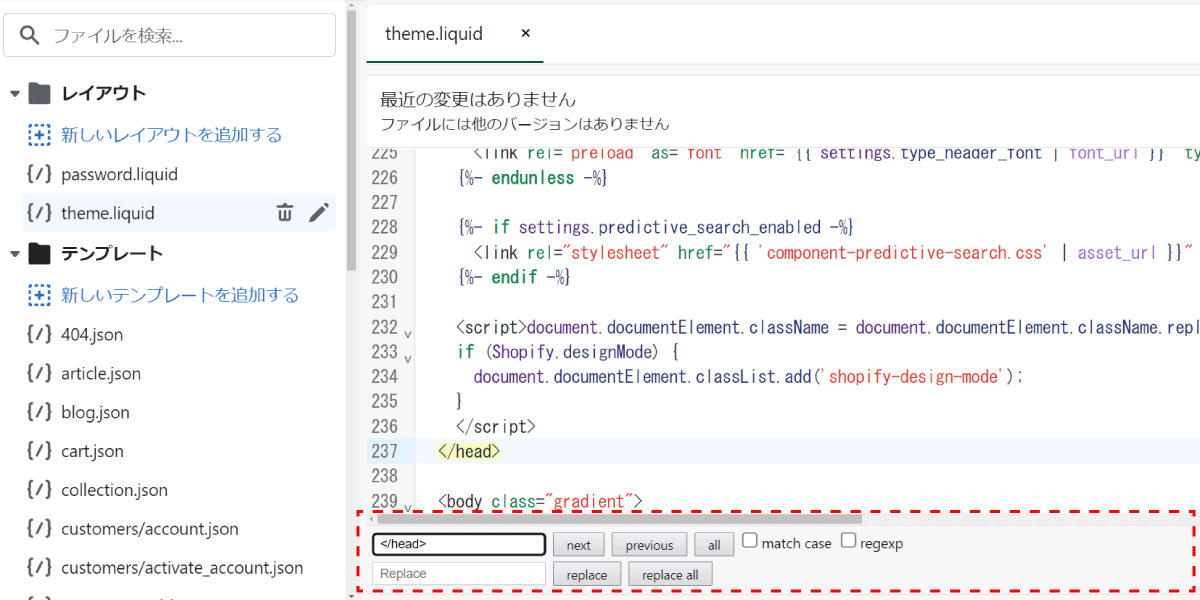Click the レイアウト folder icon

coord(39,93)
